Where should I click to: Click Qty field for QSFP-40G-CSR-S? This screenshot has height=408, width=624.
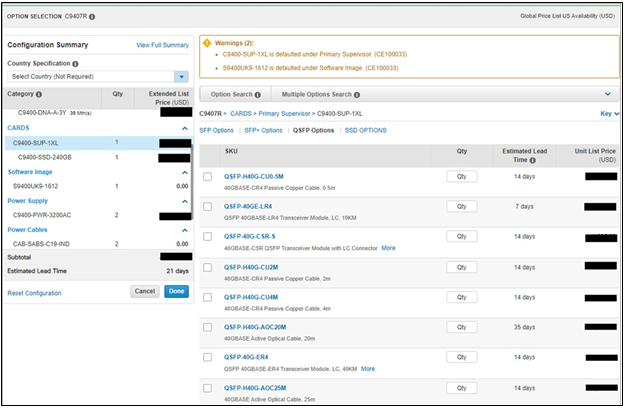(x=462, y=236)
